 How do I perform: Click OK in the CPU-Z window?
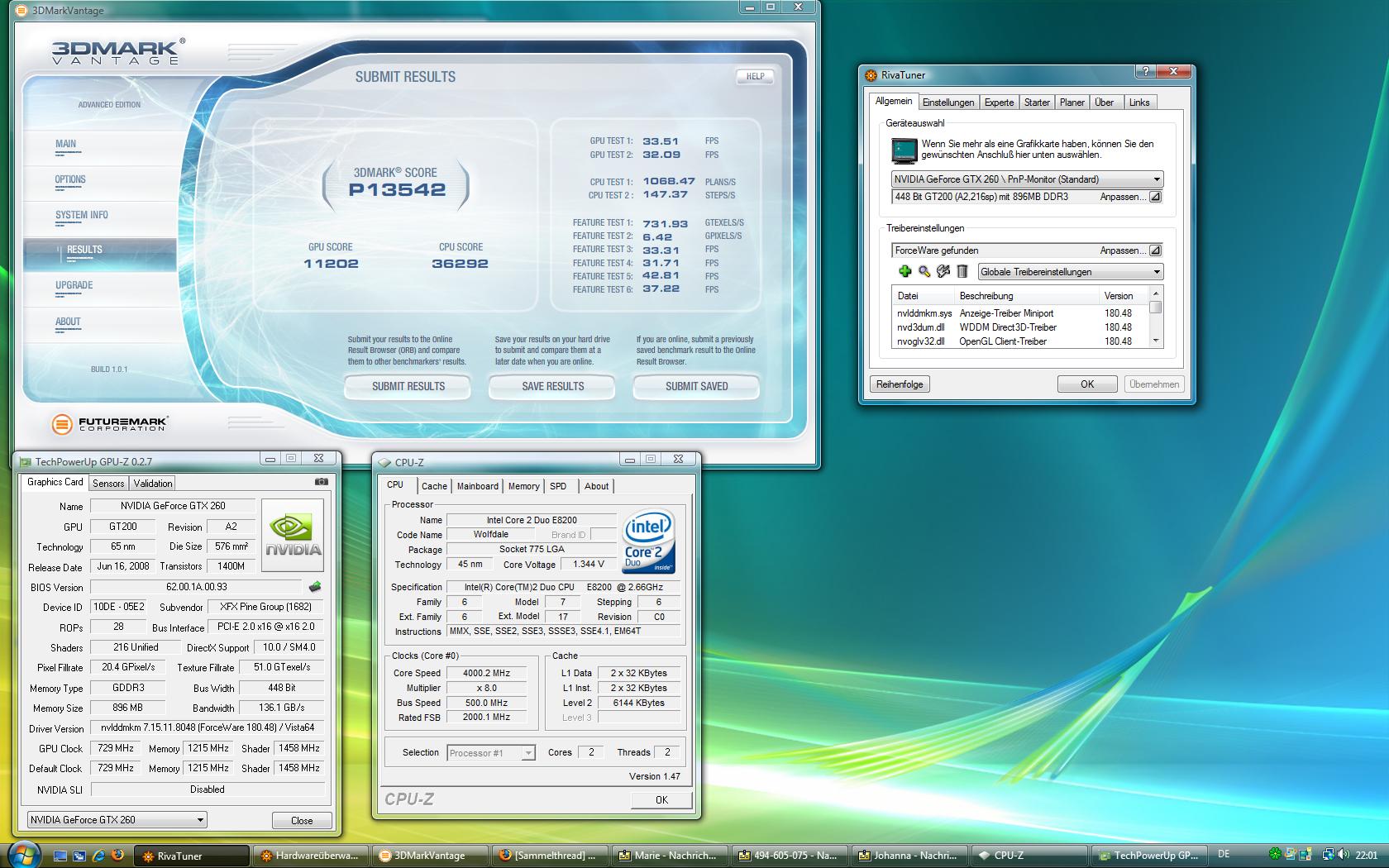pos(661,799)
